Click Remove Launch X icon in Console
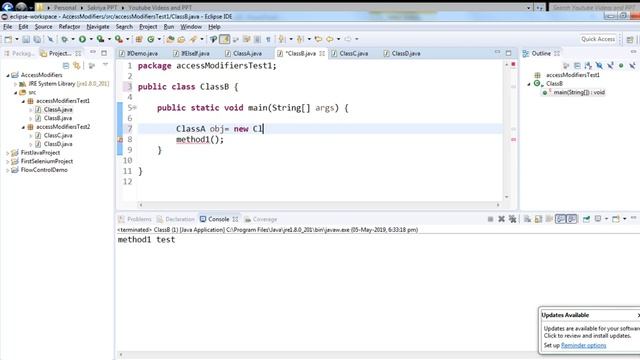Viewport: 640px width, 360px height. pyautogui.click(x=501, y=219)
